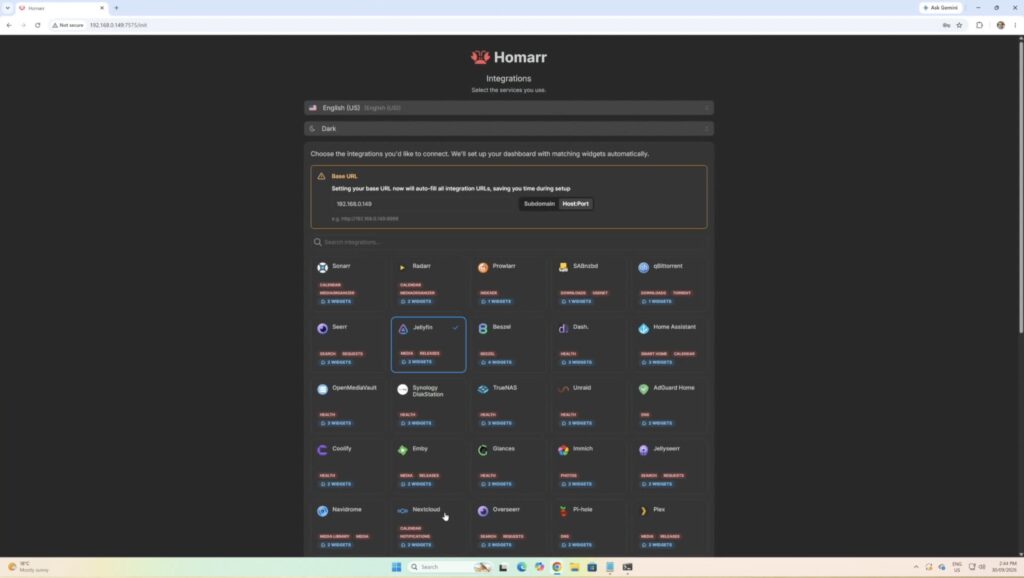This screenshot has height=578, width=1024.
Task: Open the Dark theme dropdown
Action: pyautogui.click(x=509, y=129)
